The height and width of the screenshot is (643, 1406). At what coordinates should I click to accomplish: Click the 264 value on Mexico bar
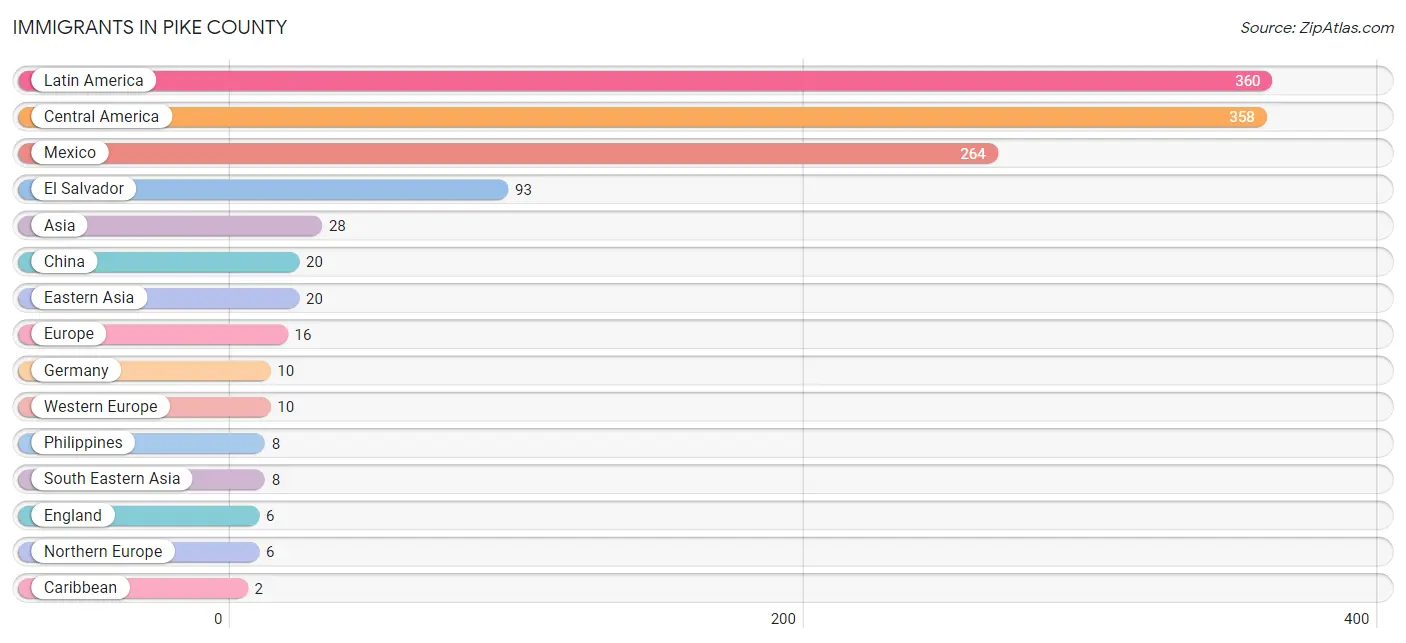[x=973, y=154]
